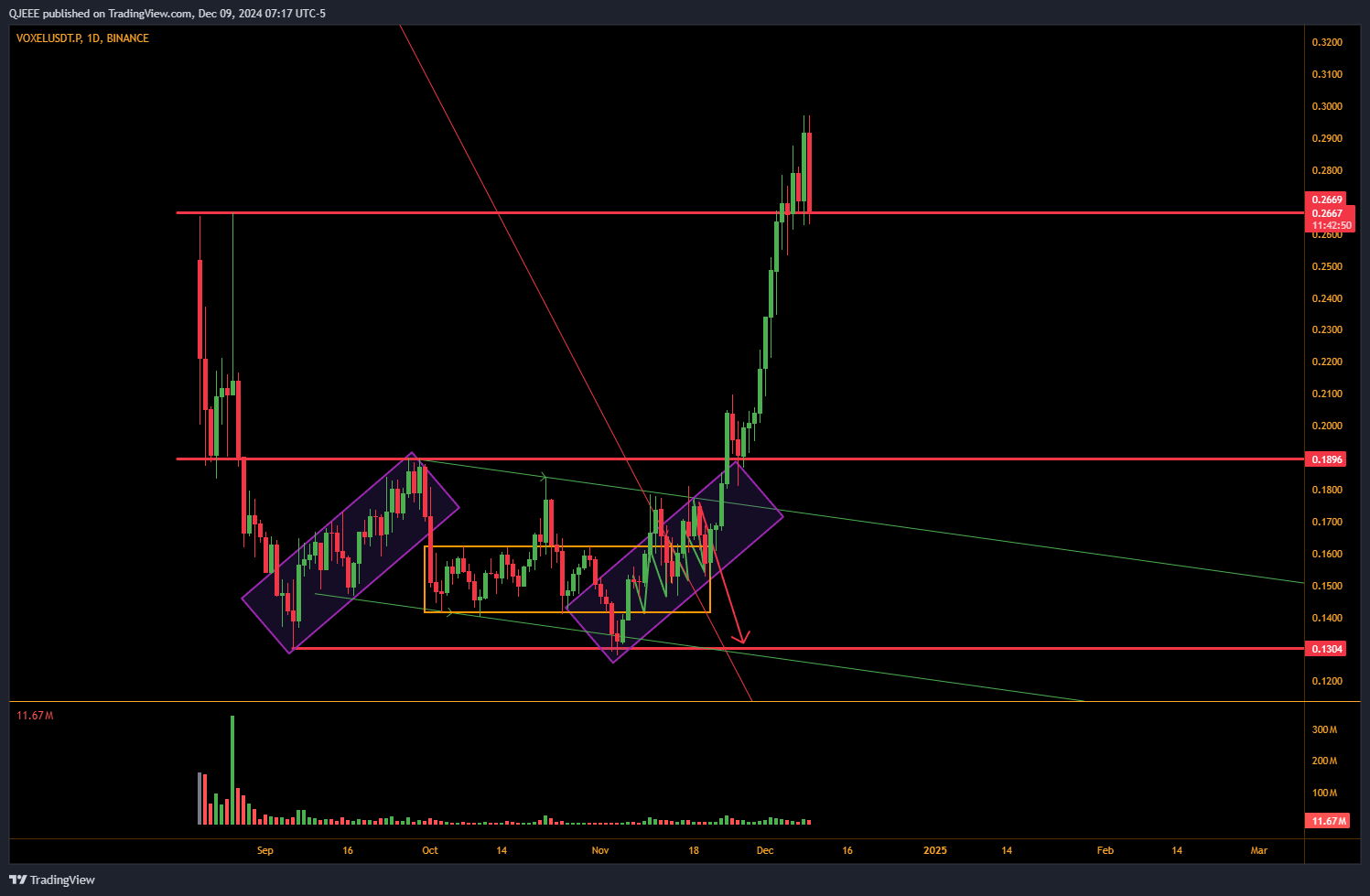The image size is (1370, 896).
Task: Click the 100M volume axis label
Action: (1324, 793)
